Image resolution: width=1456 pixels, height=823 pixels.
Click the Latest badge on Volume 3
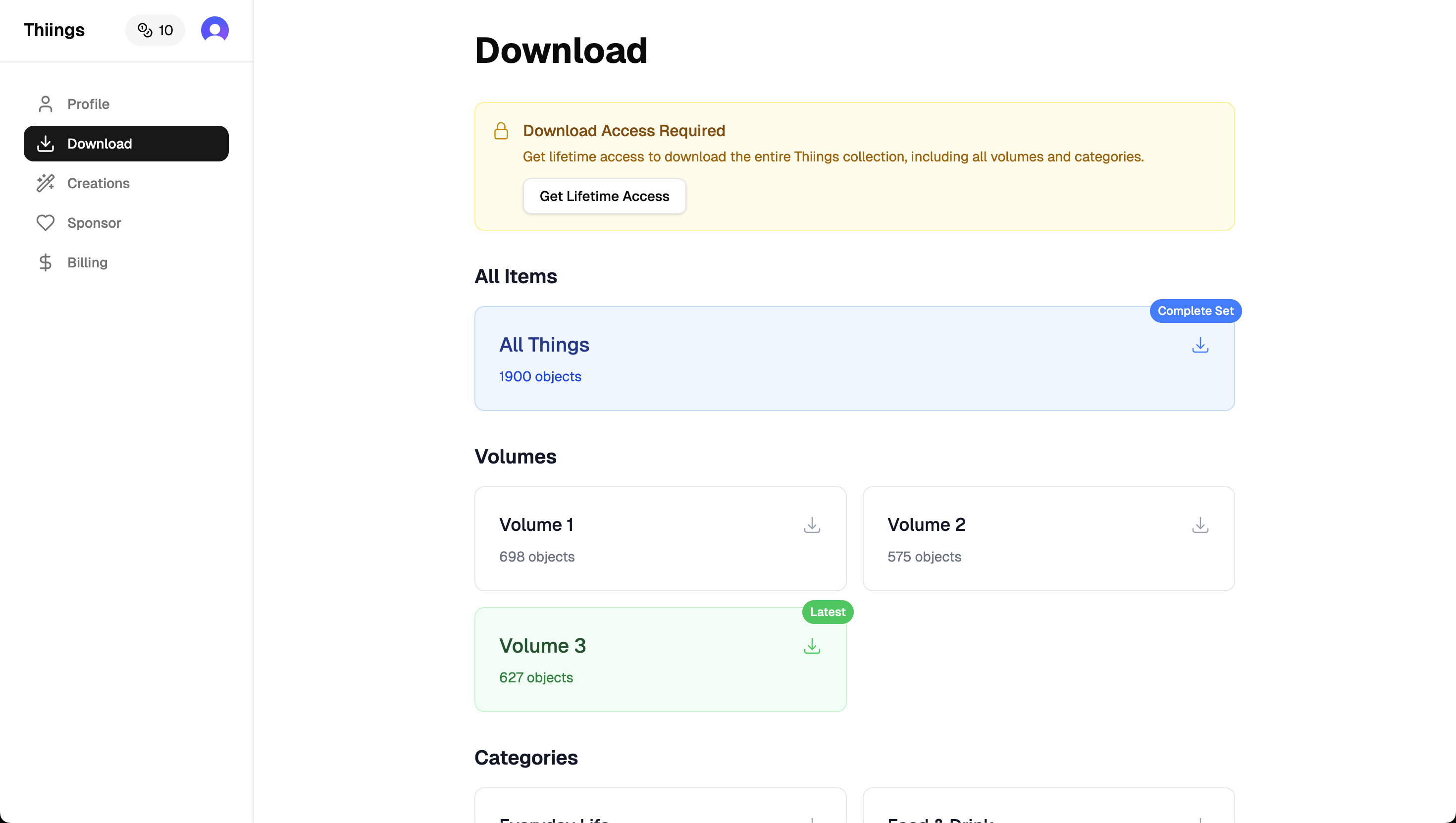tap(828, 612)
